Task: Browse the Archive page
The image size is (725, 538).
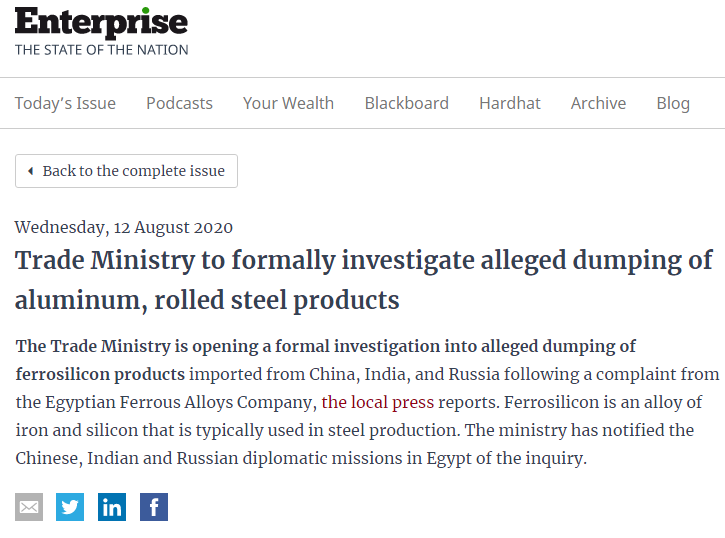Action: pos(598,103)
